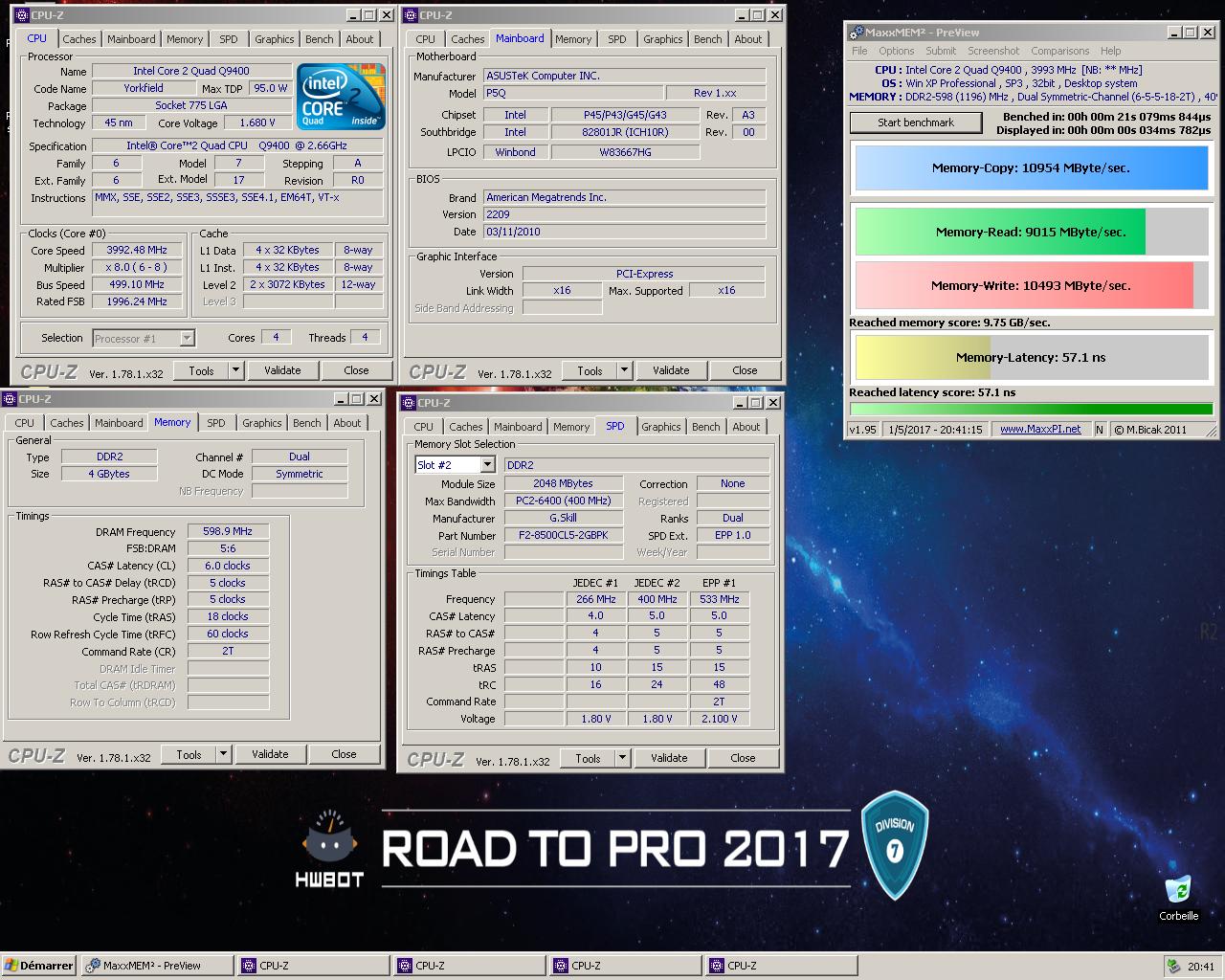This screenshot has height=980, width=1225.
Task: Click the Southbridge 82801JR (ICH10R) value
Action: 626,132
